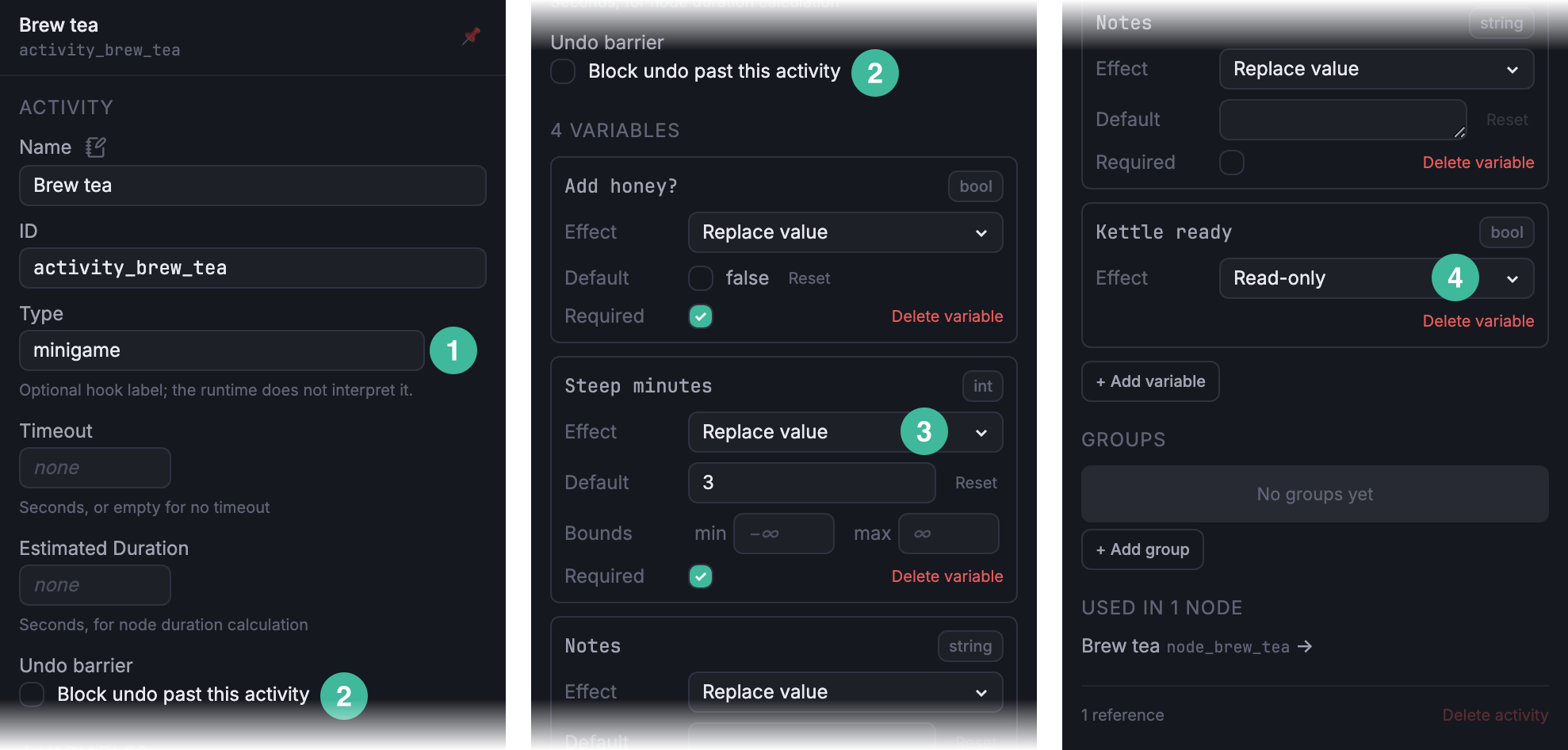Toggle Block undo checkbox above 4 VARIABLES heading

[x=563, y=71]
